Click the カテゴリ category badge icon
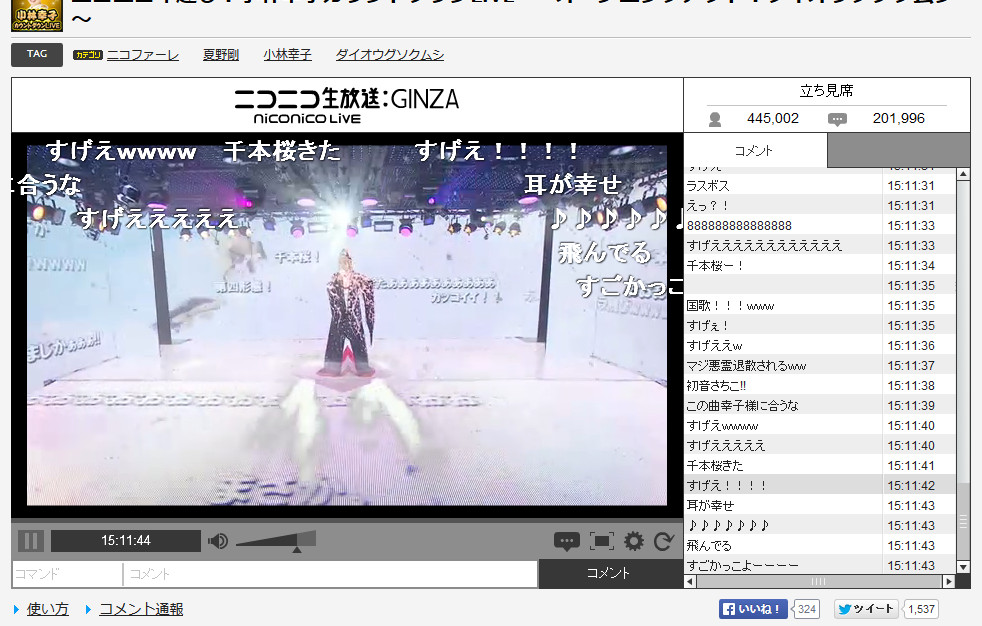 (x=88, y=55)
